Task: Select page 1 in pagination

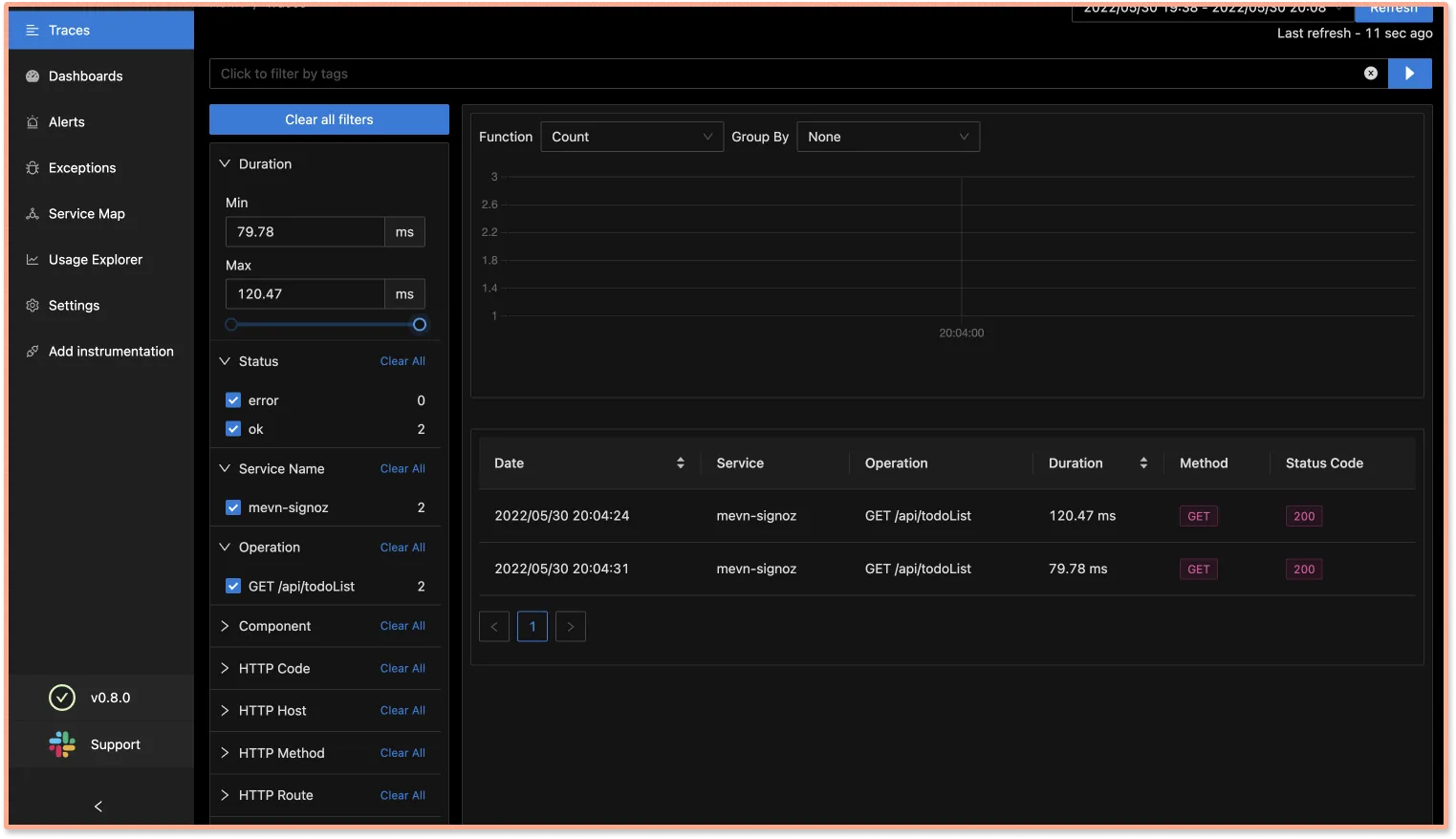Action: click(532, 627)
